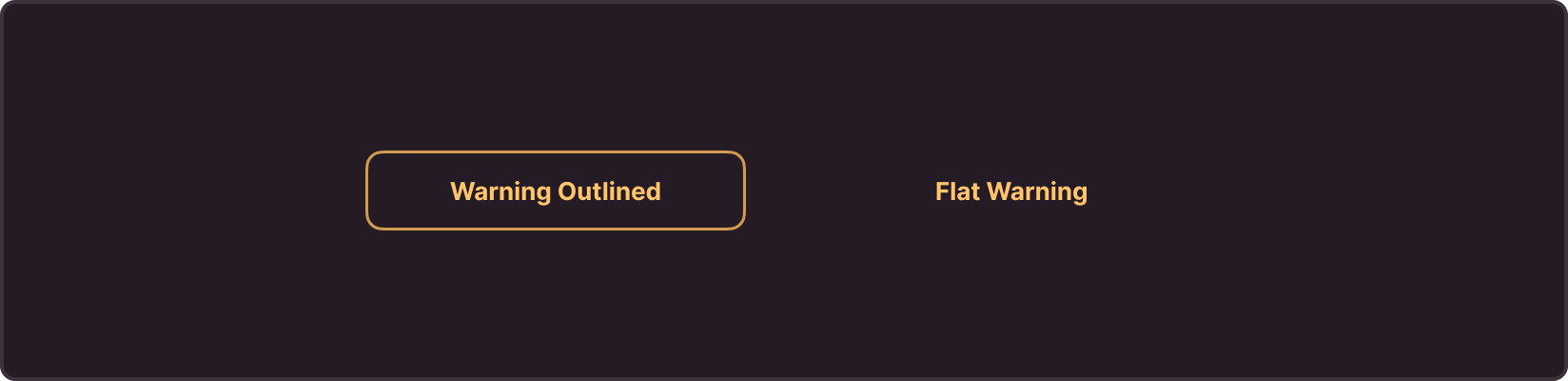
Task: Select the flat-style warning button
Action: 1011,190
